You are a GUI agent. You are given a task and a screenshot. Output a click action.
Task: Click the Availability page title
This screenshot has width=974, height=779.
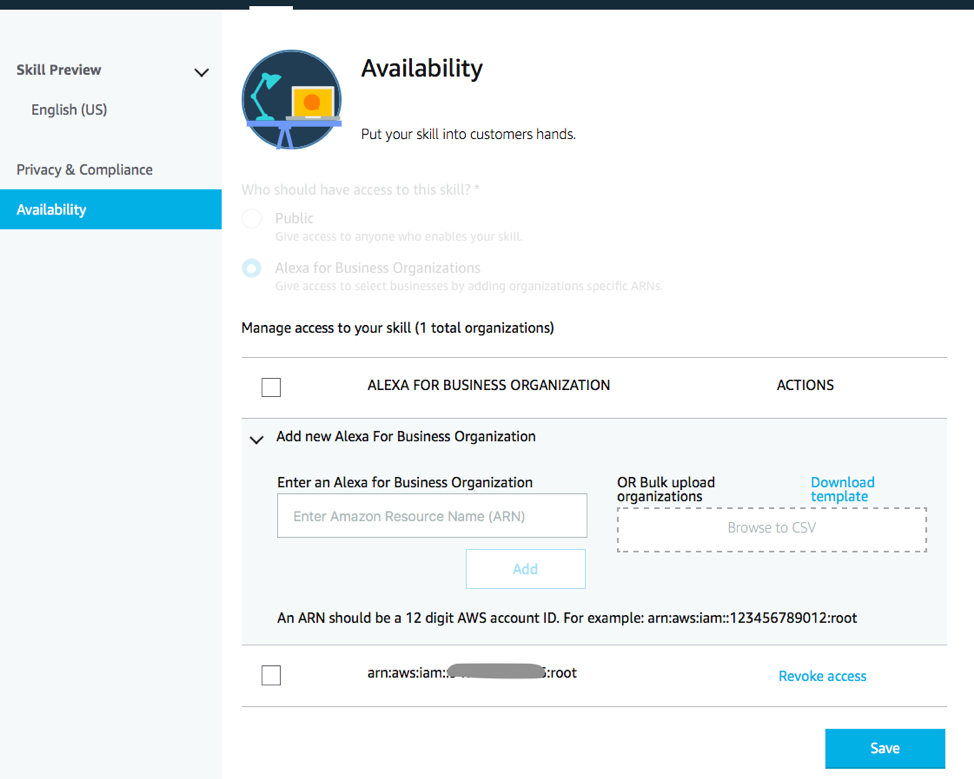[x=422, y=68]
